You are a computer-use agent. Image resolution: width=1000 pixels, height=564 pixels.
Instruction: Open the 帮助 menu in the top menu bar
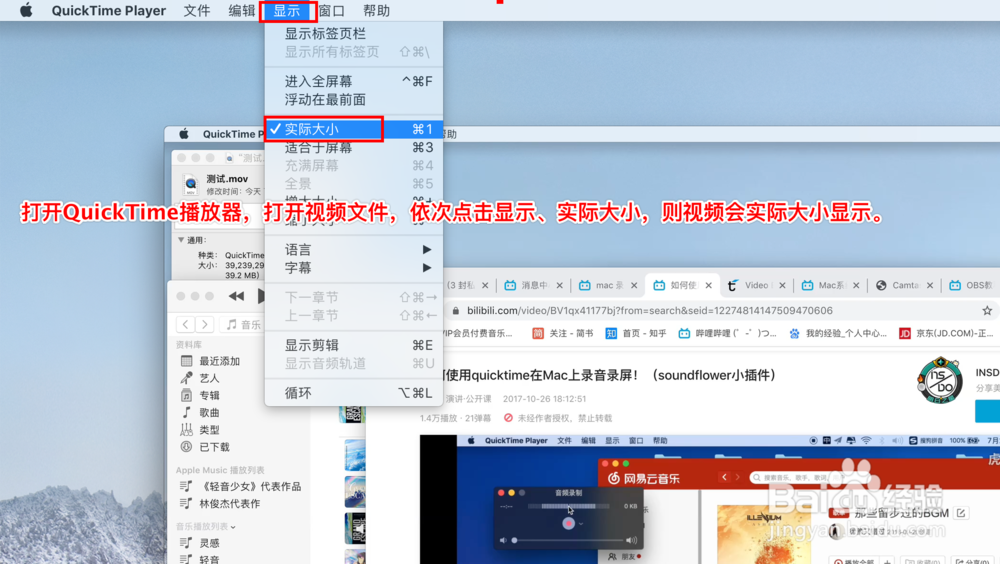(x=376, y=10)
